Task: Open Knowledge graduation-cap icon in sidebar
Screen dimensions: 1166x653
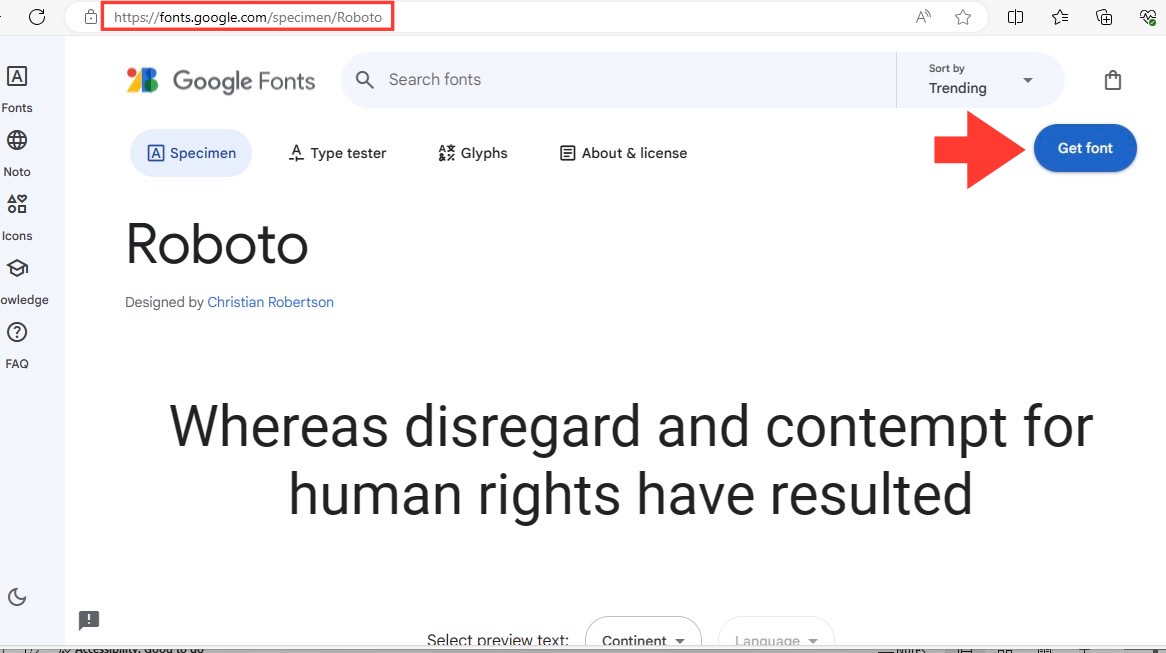Action: tap(17, 268)
